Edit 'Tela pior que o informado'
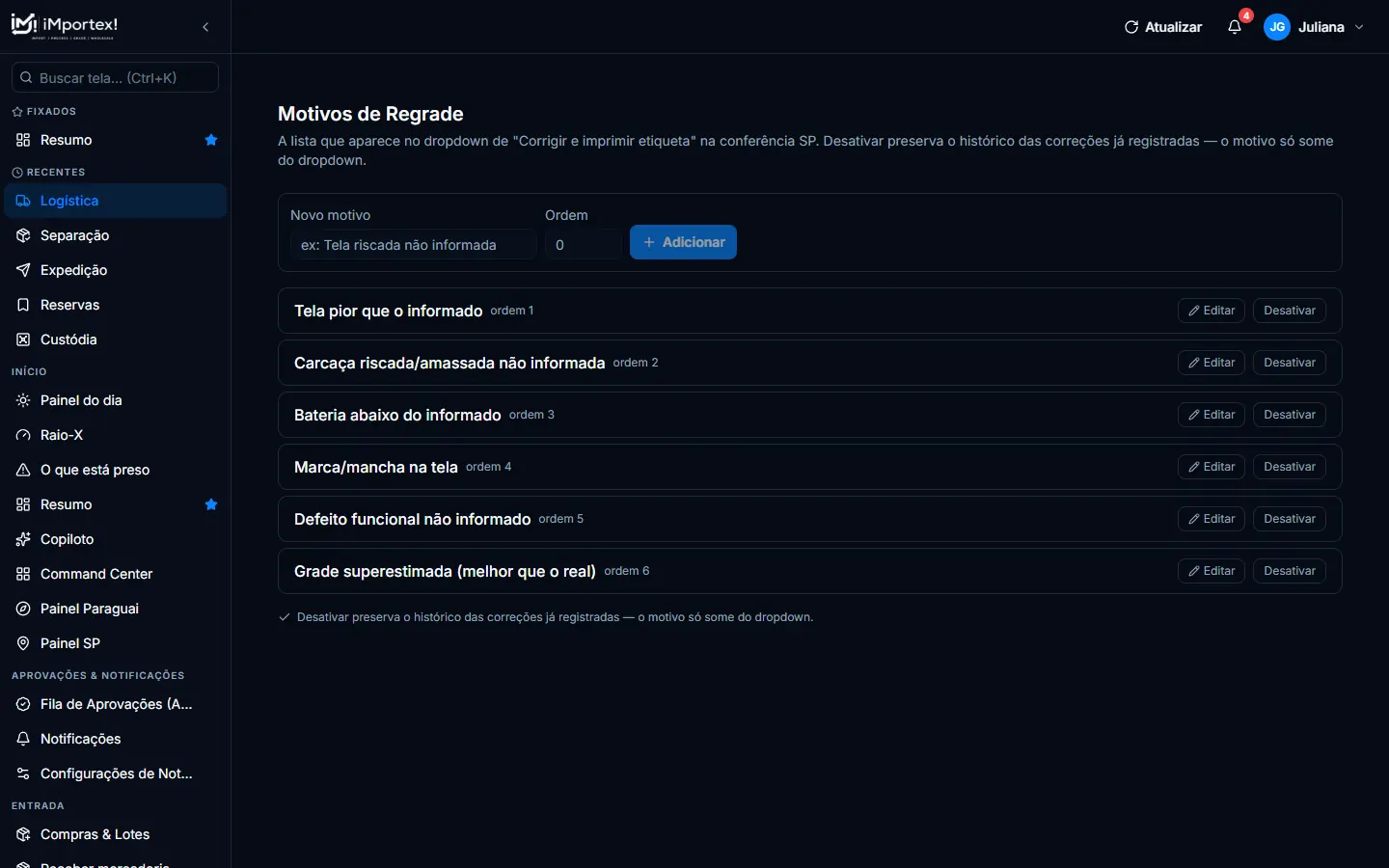Viewport: 1389px width, 868px height. point(1212,311)
